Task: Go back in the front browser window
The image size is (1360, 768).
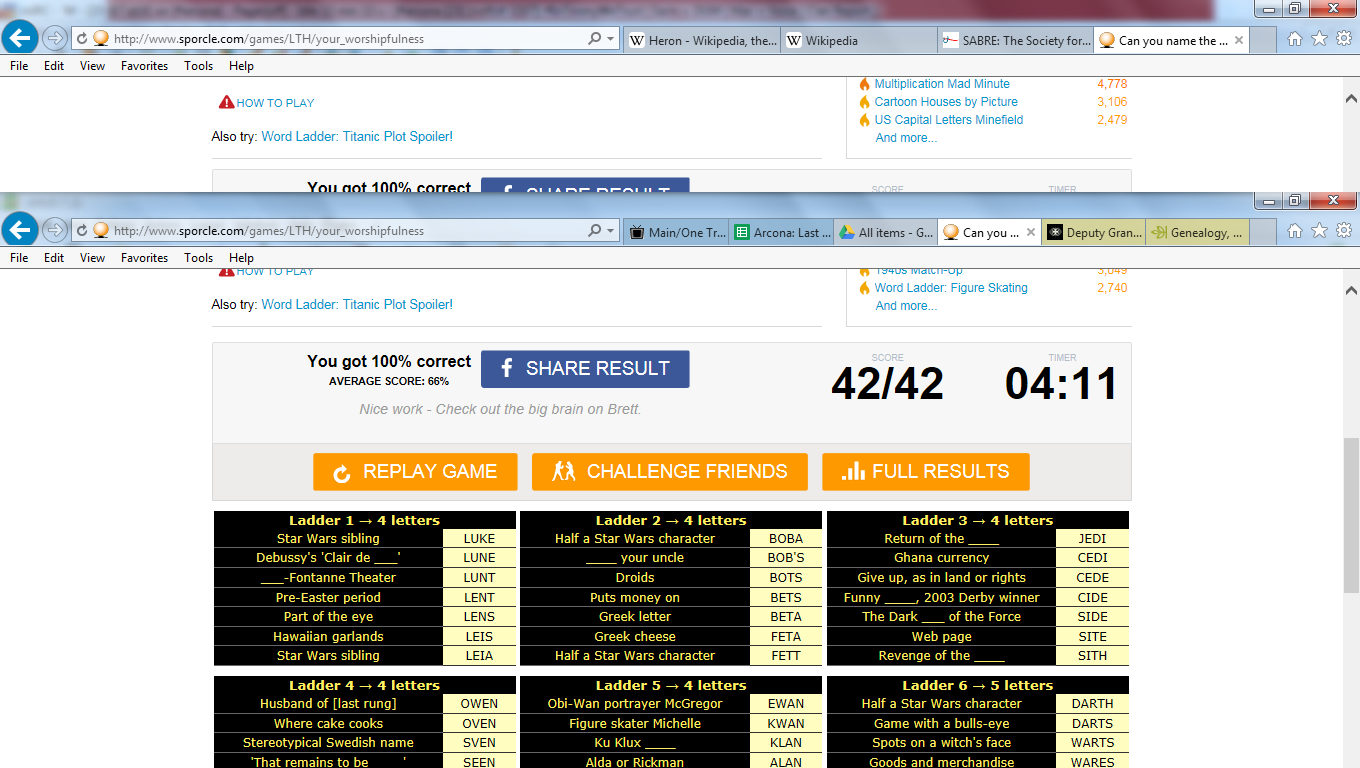Action: (x=20, y=230)
